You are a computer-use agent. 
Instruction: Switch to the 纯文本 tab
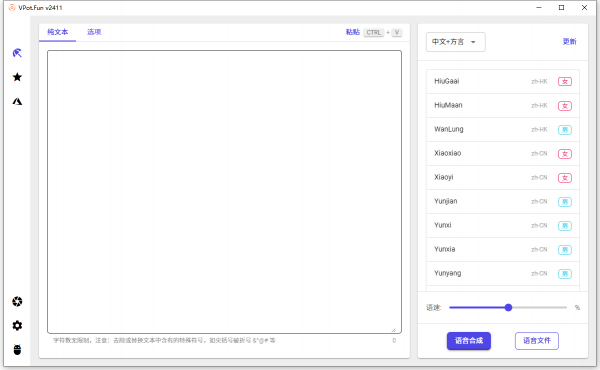pyautogui.click(x=57, y=32)
